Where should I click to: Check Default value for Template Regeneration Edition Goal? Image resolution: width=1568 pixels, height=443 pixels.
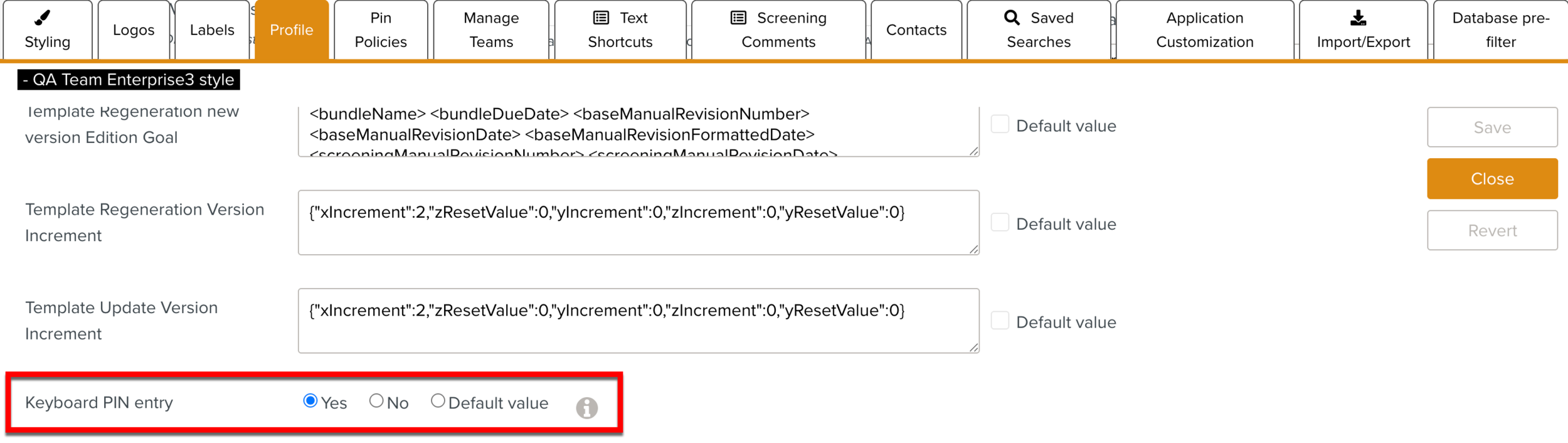tap(1000, 124)
